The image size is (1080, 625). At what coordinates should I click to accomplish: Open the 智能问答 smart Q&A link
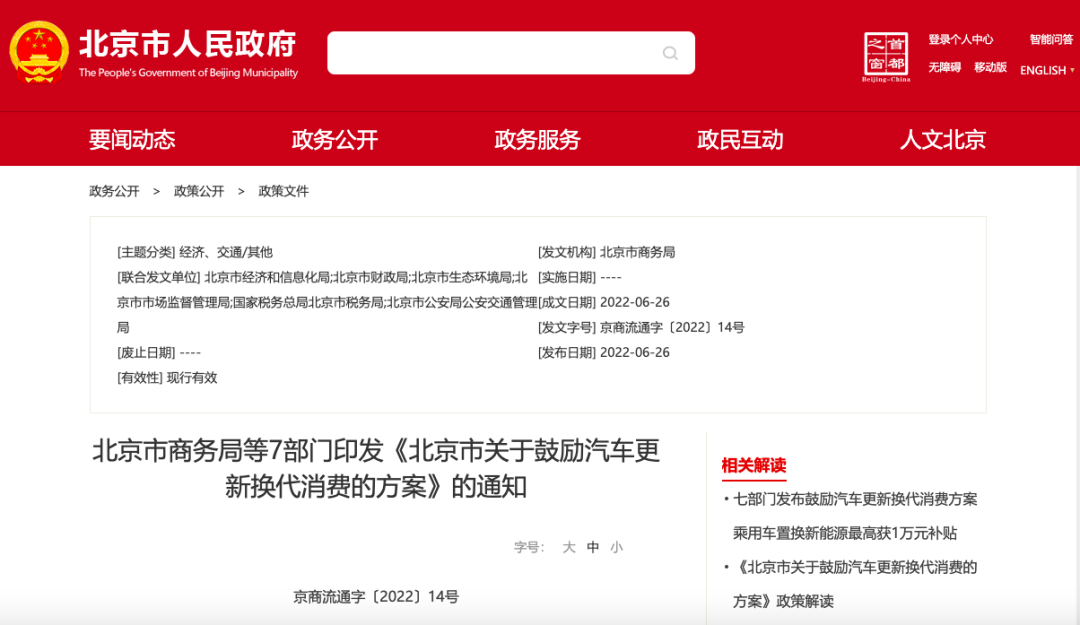pos(1051,40)
